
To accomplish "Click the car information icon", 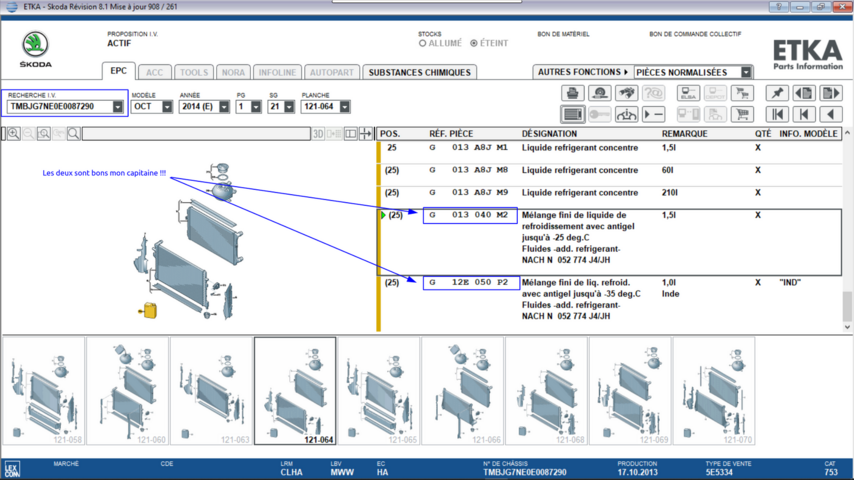I will pos(626,114).
